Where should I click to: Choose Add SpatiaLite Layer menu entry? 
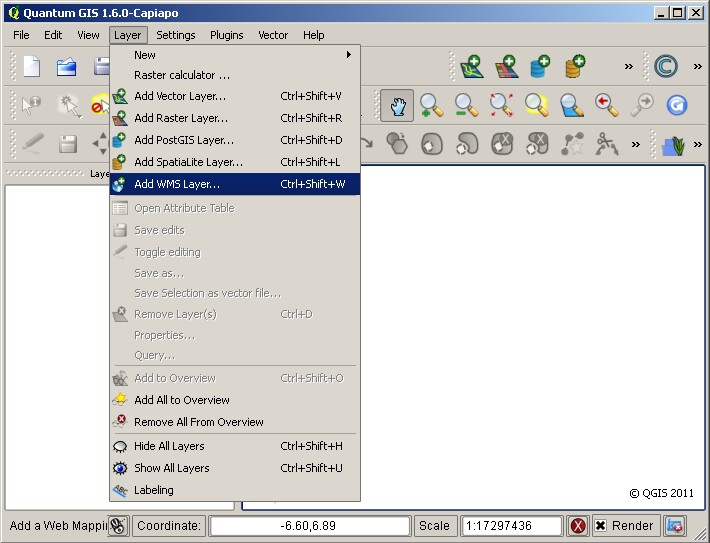click(235, 162)
